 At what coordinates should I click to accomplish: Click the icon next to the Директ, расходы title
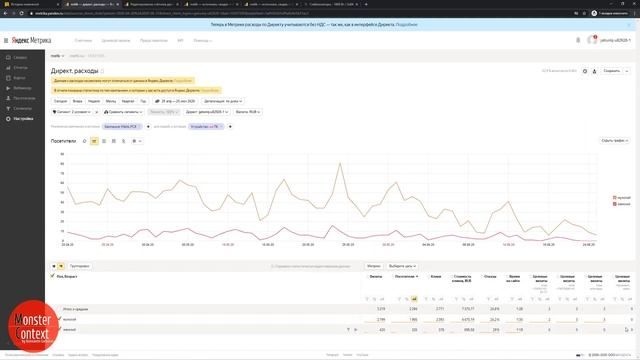click(x=102, y=71)
